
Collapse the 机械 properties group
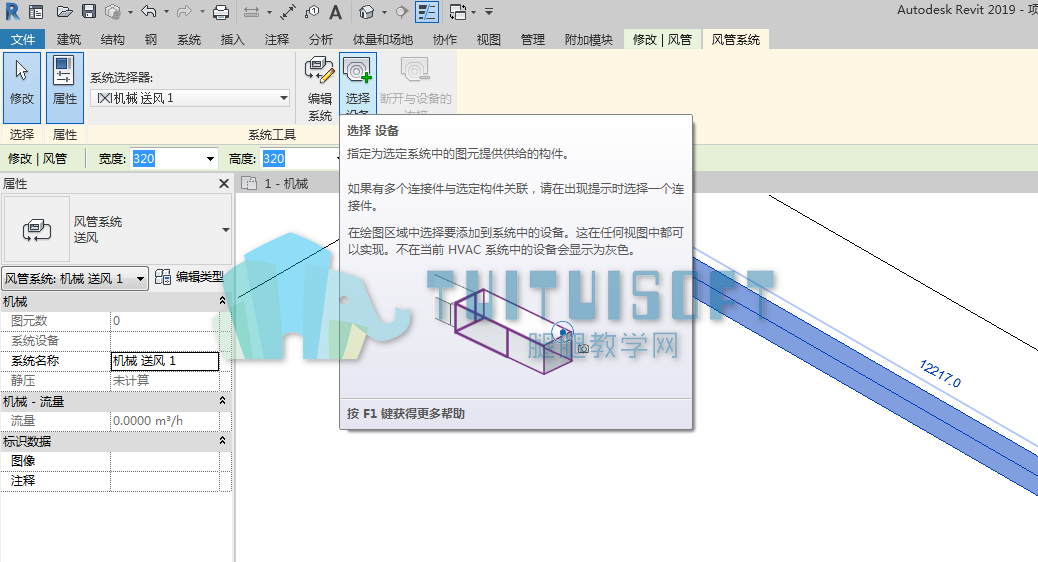[x=222, y=301]
